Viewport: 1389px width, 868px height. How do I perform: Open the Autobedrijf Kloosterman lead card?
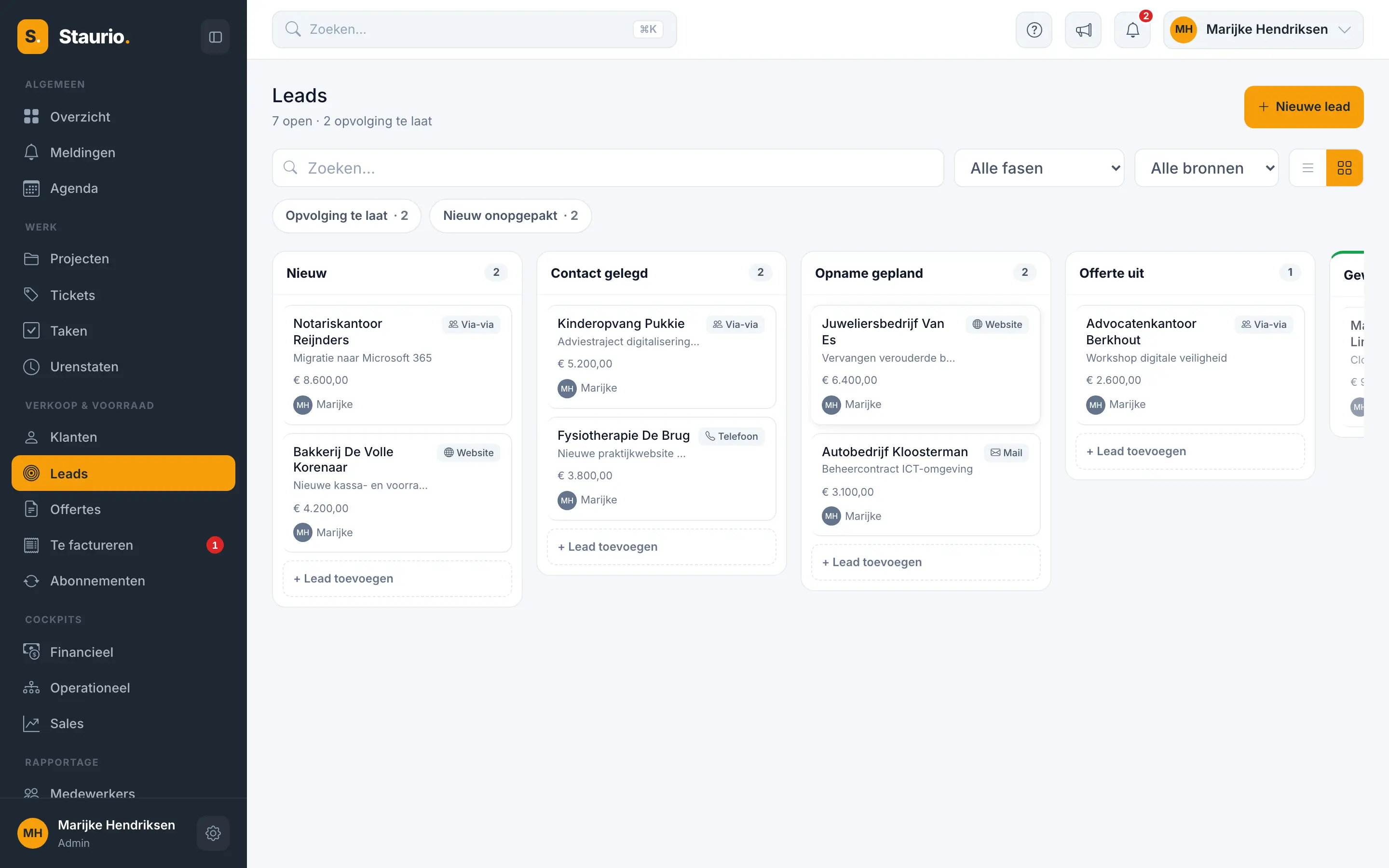[x=925, y=485]
